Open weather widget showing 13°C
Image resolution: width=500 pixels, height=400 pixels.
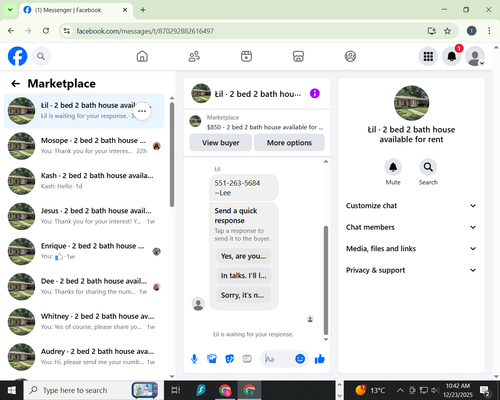[x=370, y=390]
